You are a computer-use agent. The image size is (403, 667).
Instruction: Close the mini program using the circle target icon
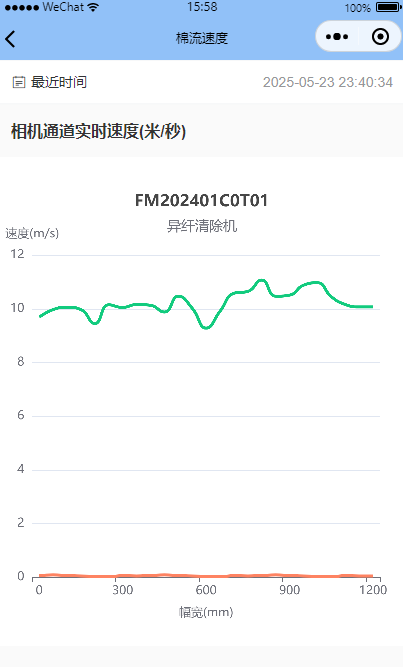(x=380, y=37)
